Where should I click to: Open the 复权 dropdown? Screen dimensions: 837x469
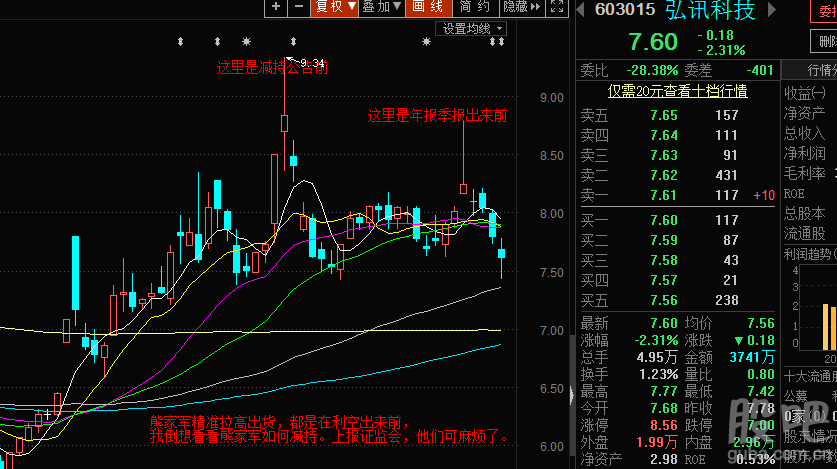tap(335, 7)
